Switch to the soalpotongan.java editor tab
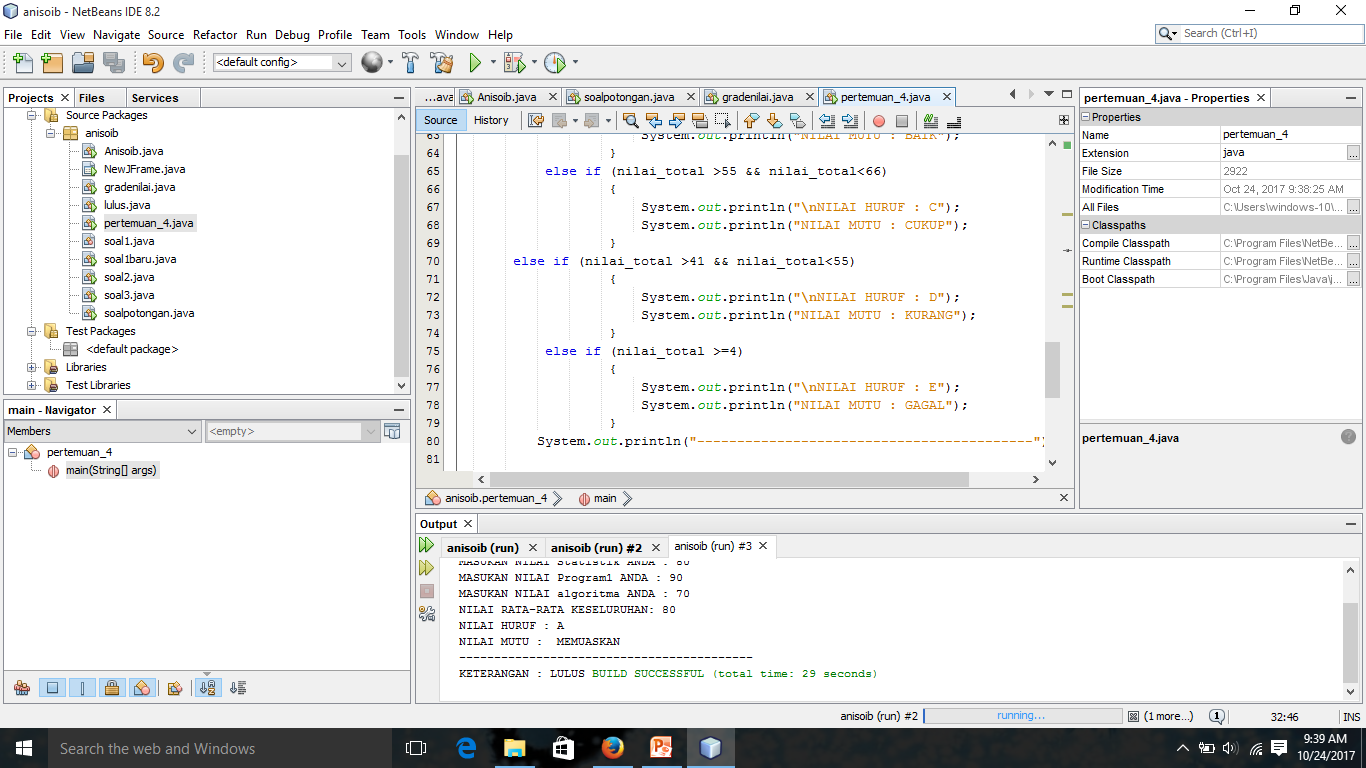This screenshot has height=768, width=1366. click(629, 97)
